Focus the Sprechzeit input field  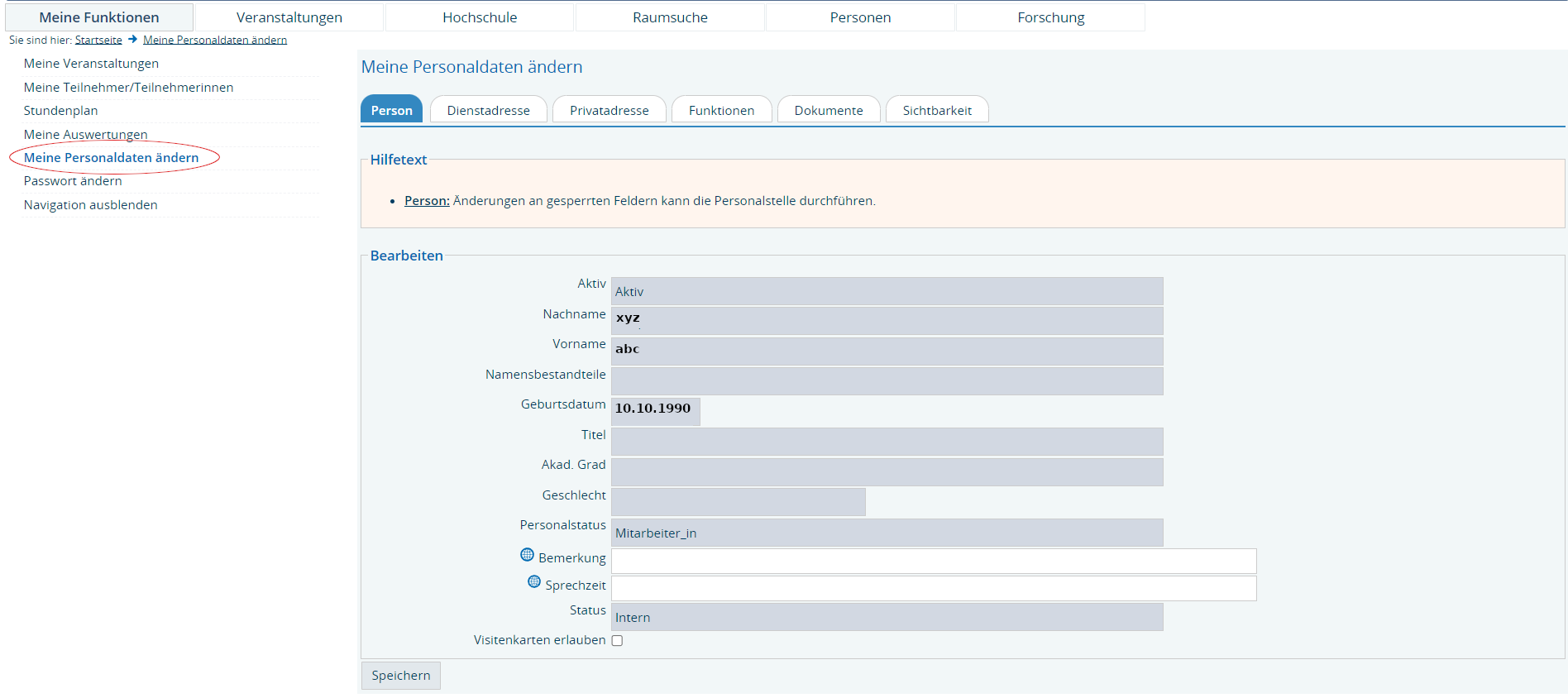tap(934, 588)
